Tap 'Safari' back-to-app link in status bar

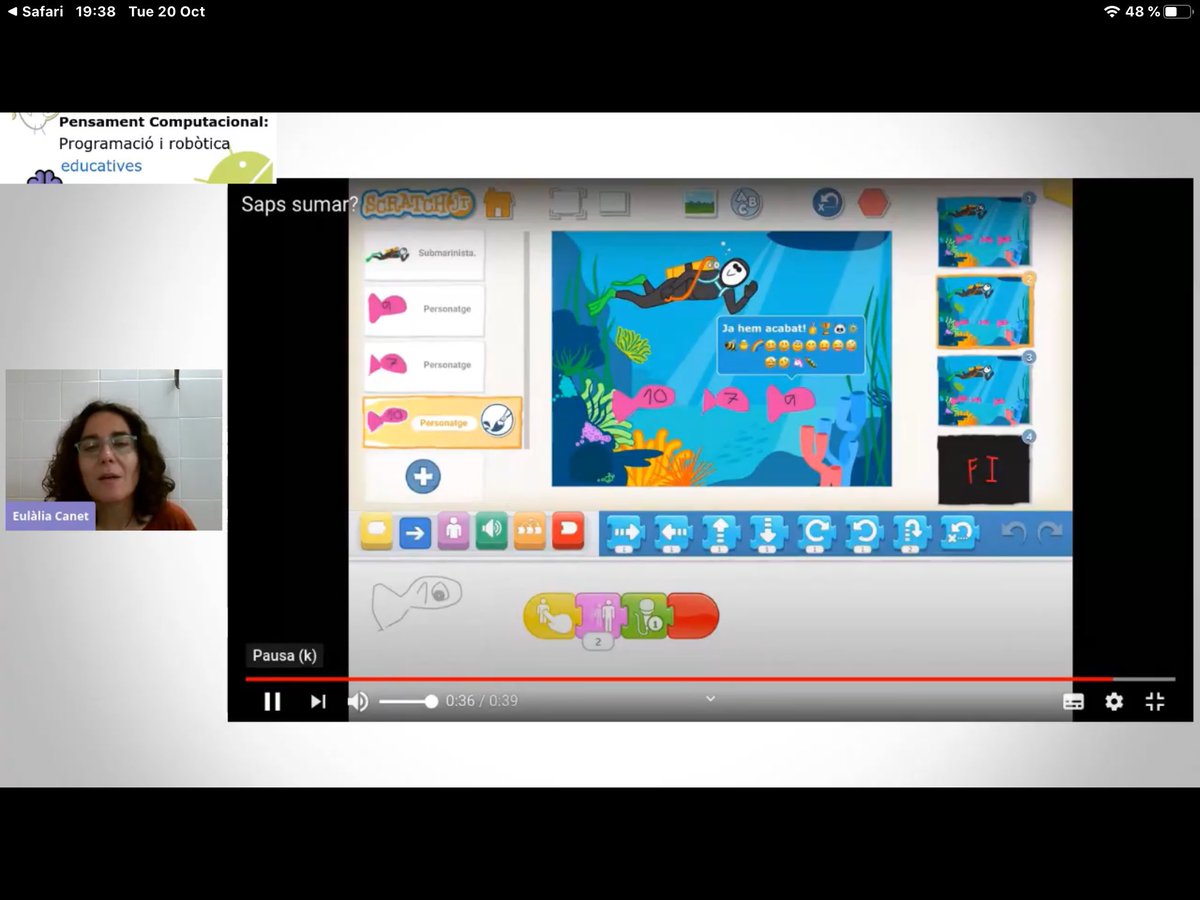(35, 11)
